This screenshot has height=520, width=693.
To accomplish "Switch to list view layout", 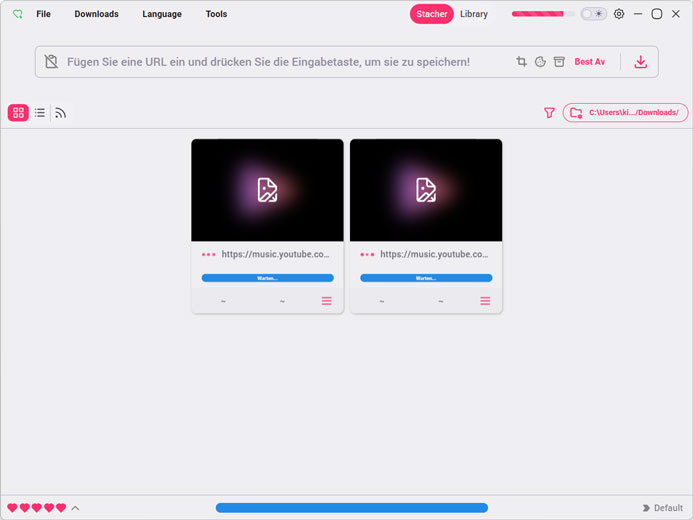I will [40, 113].
